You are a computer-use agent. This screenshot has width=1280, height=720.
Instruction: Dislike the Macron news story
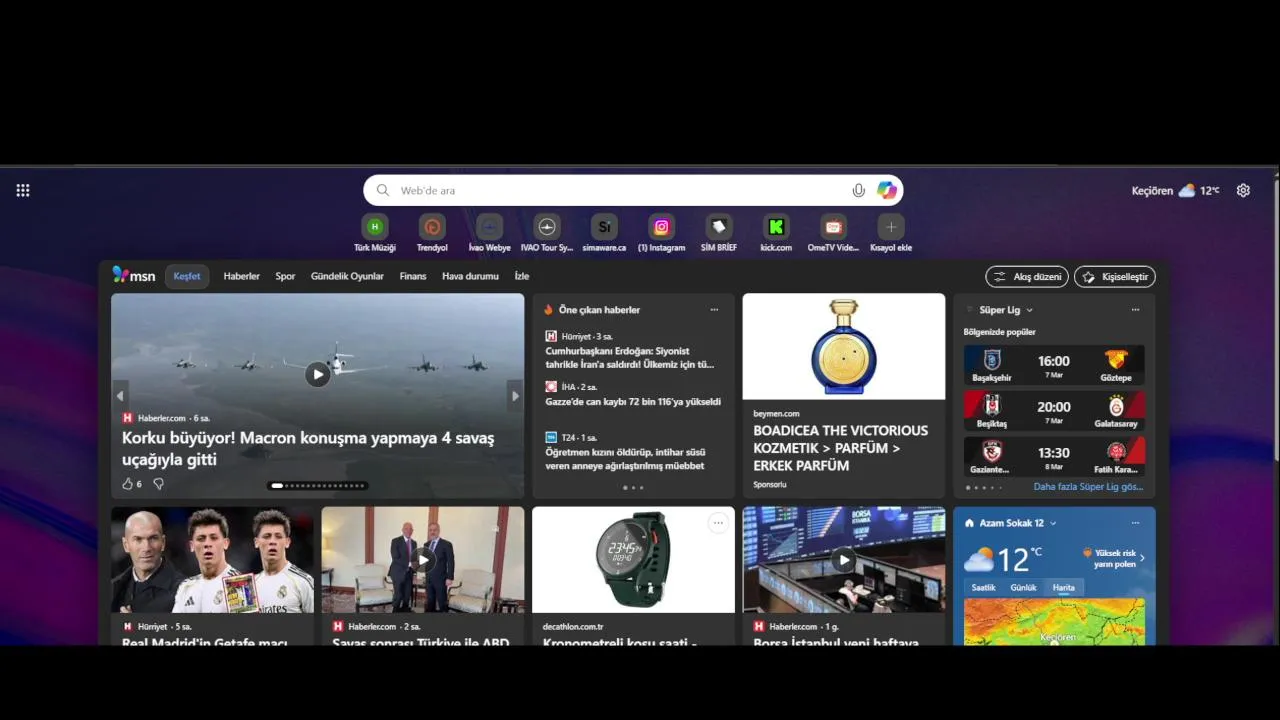click(x=158, y=484)
